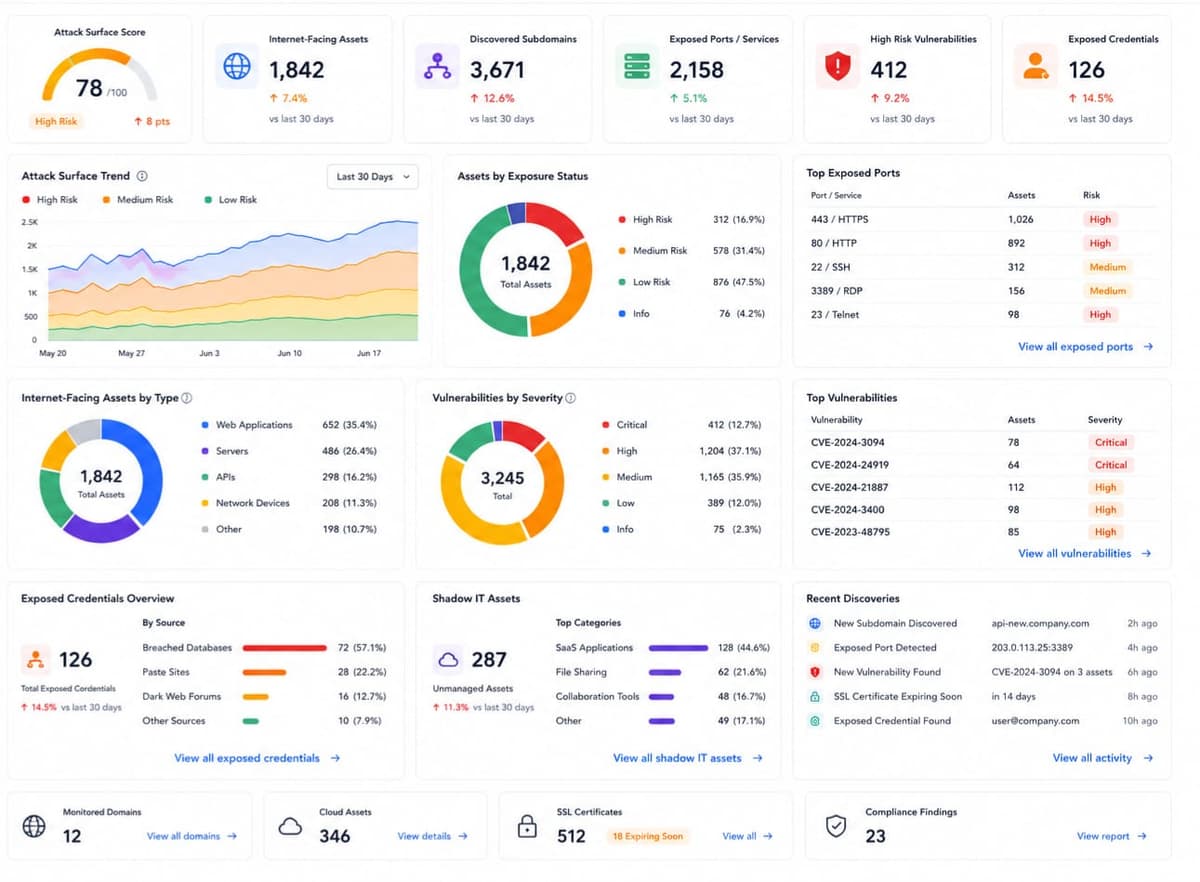Toggle Network Devices legend entry

(x=245, y=503)
